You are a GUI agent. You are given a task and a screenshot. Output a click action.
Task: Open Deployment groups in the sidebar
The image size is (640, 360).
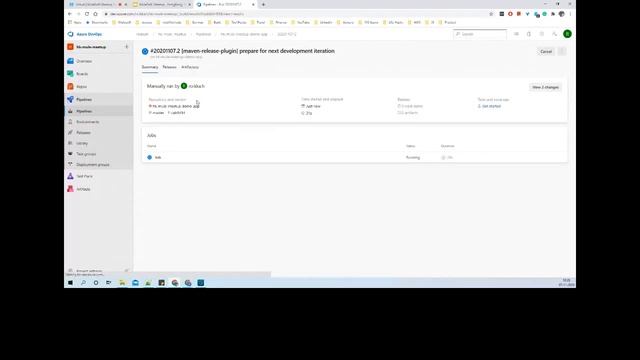(92, 164)
